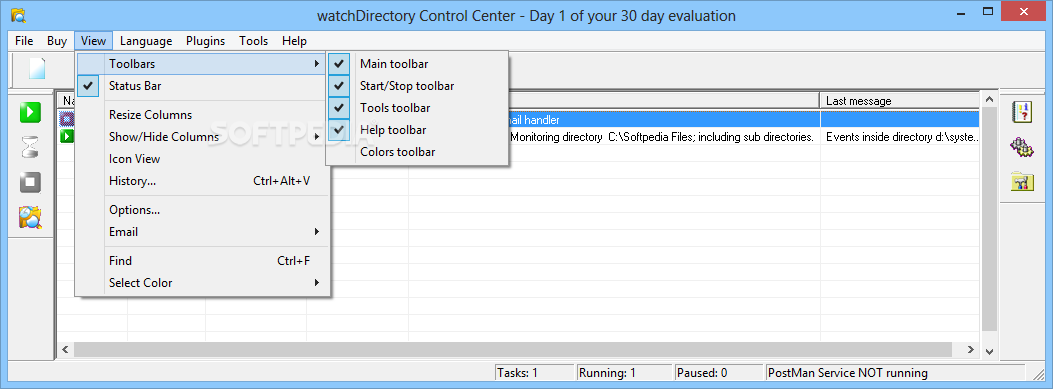This screenshot has height=389, width=1053.
Task: Click the green running icon in second task row
Action: tap(67, 136)
